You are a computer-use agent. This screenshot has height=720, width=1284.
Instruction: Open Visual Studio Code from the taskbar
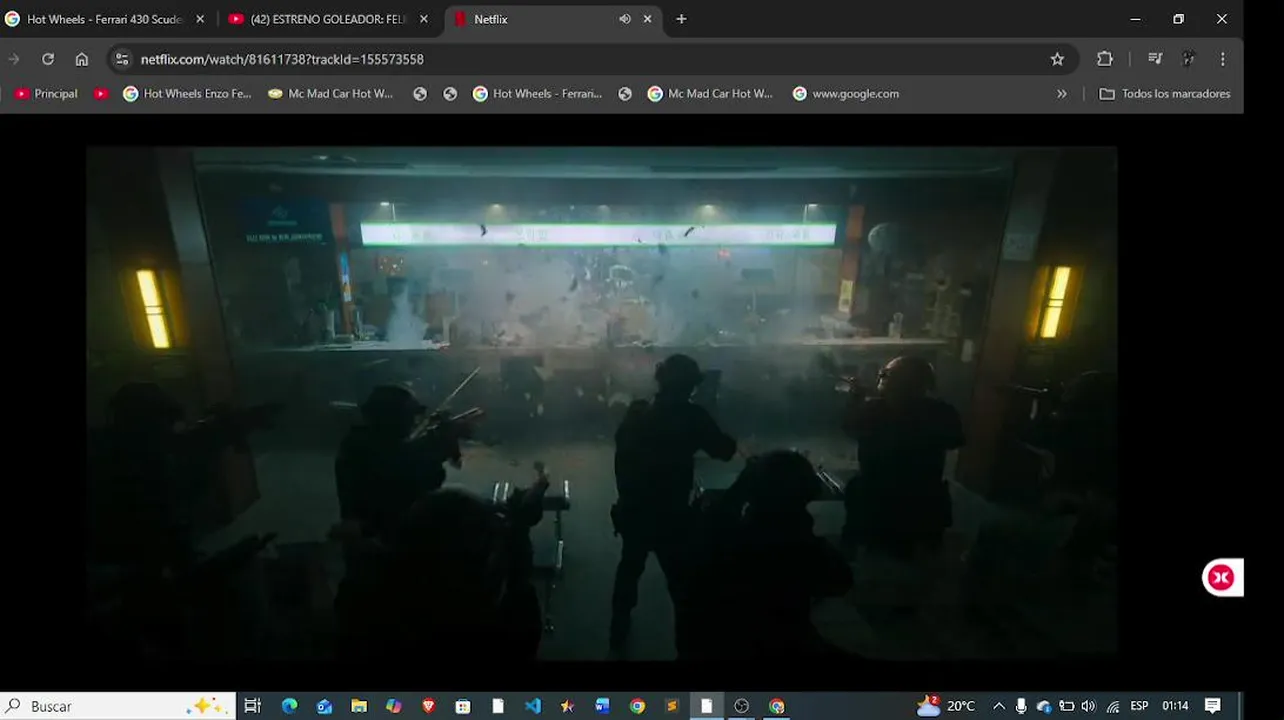click(x=533, y=706)
